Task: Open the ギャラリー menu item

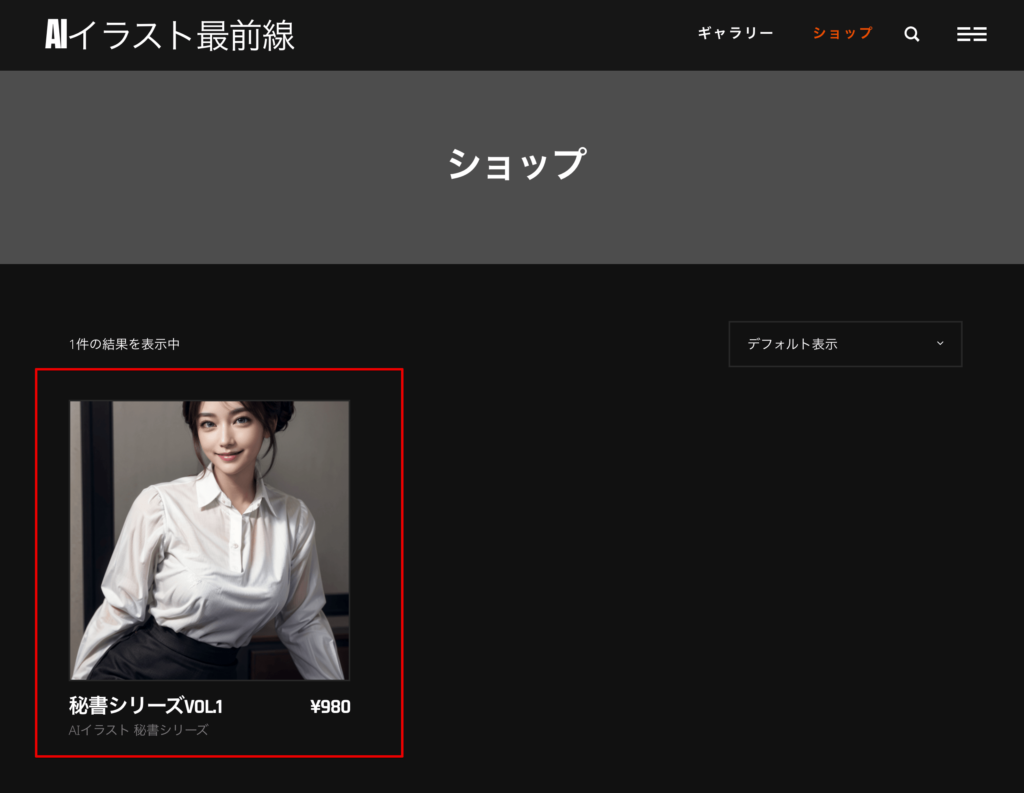Action: (735, 33)
